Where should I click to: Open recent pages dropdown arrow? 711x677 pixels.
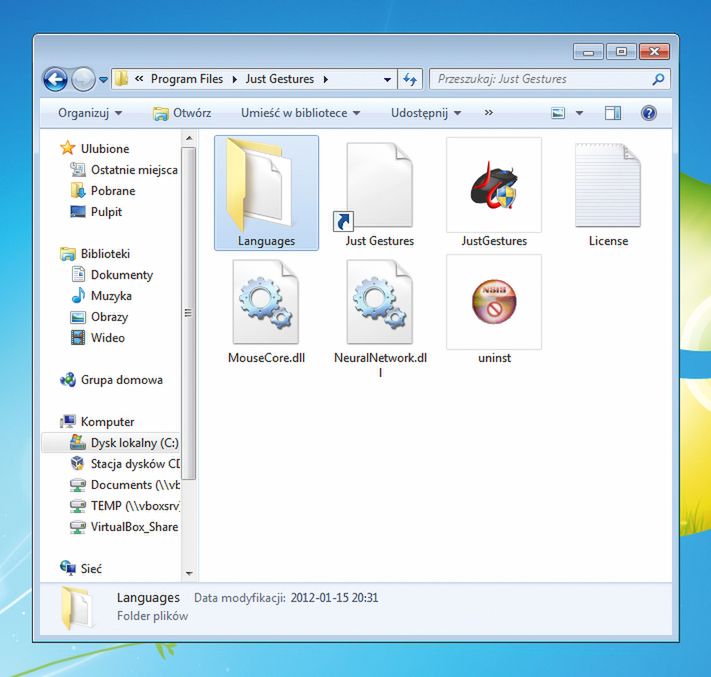click(x=103, y=80)
